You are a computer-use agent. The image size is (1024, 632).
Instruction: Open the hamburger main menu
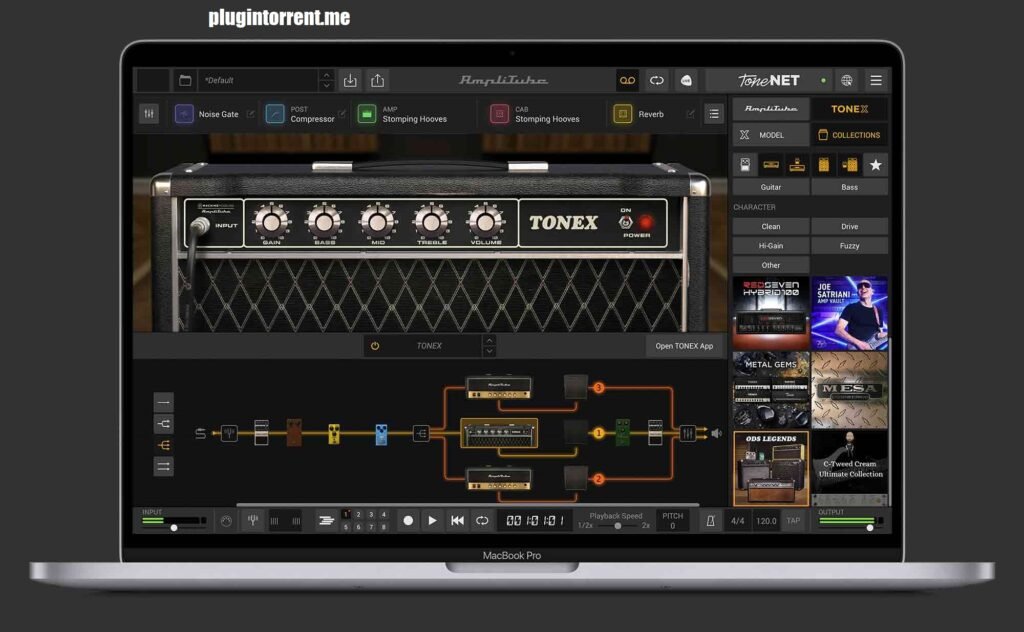(876, 80)
